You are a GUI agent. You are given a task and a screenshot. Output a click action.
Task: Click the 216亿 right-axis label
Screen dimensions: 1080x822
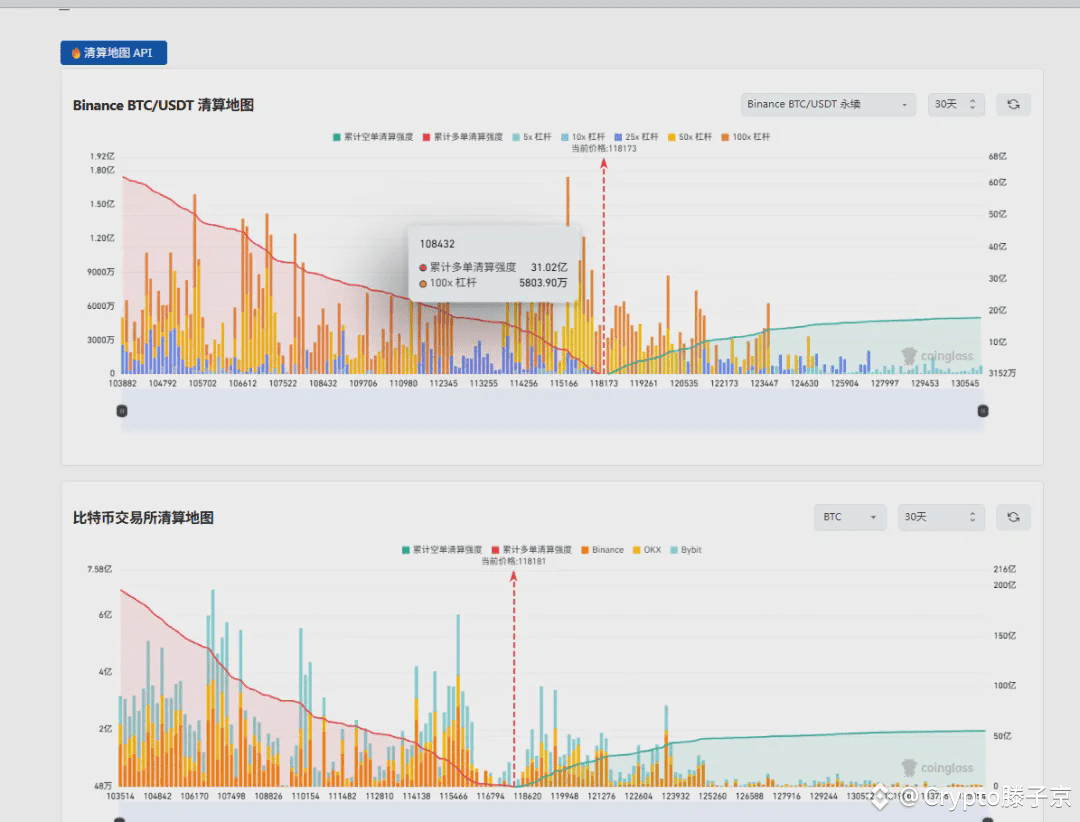1004,569
